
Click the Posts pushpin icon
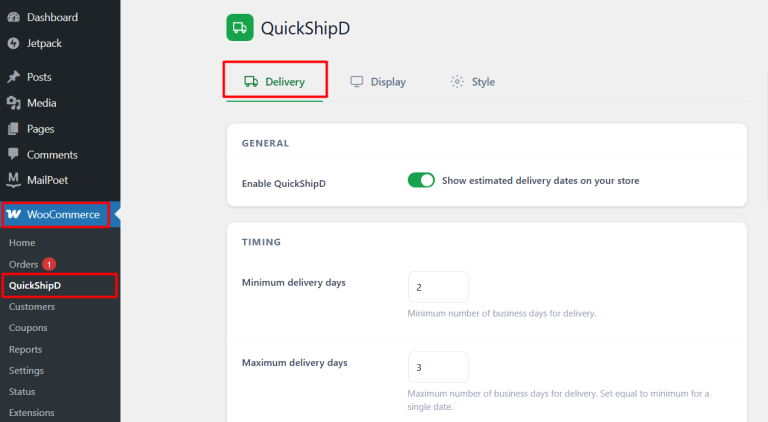click(14, 77)
